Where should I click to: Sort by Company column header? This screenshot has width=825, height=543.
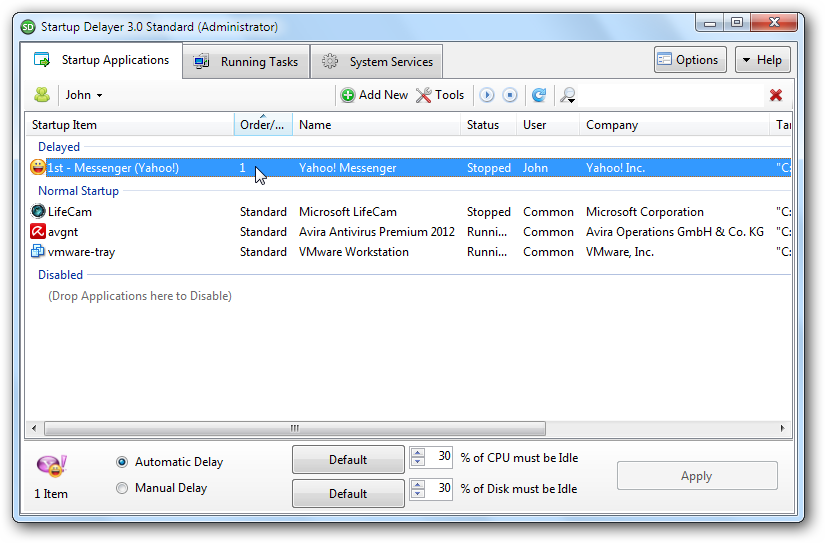click(674, 125)
